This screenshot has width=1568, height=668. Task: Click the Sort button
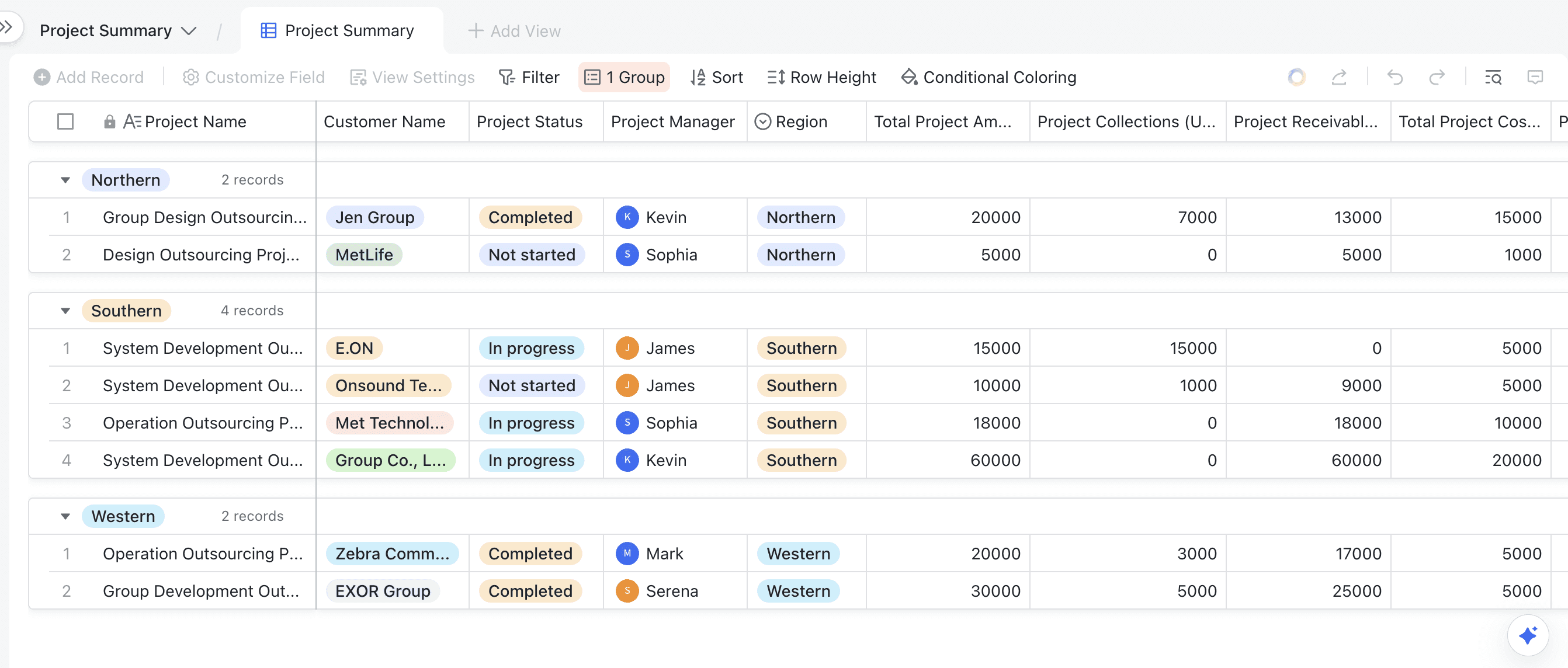(x=716, y=77)
